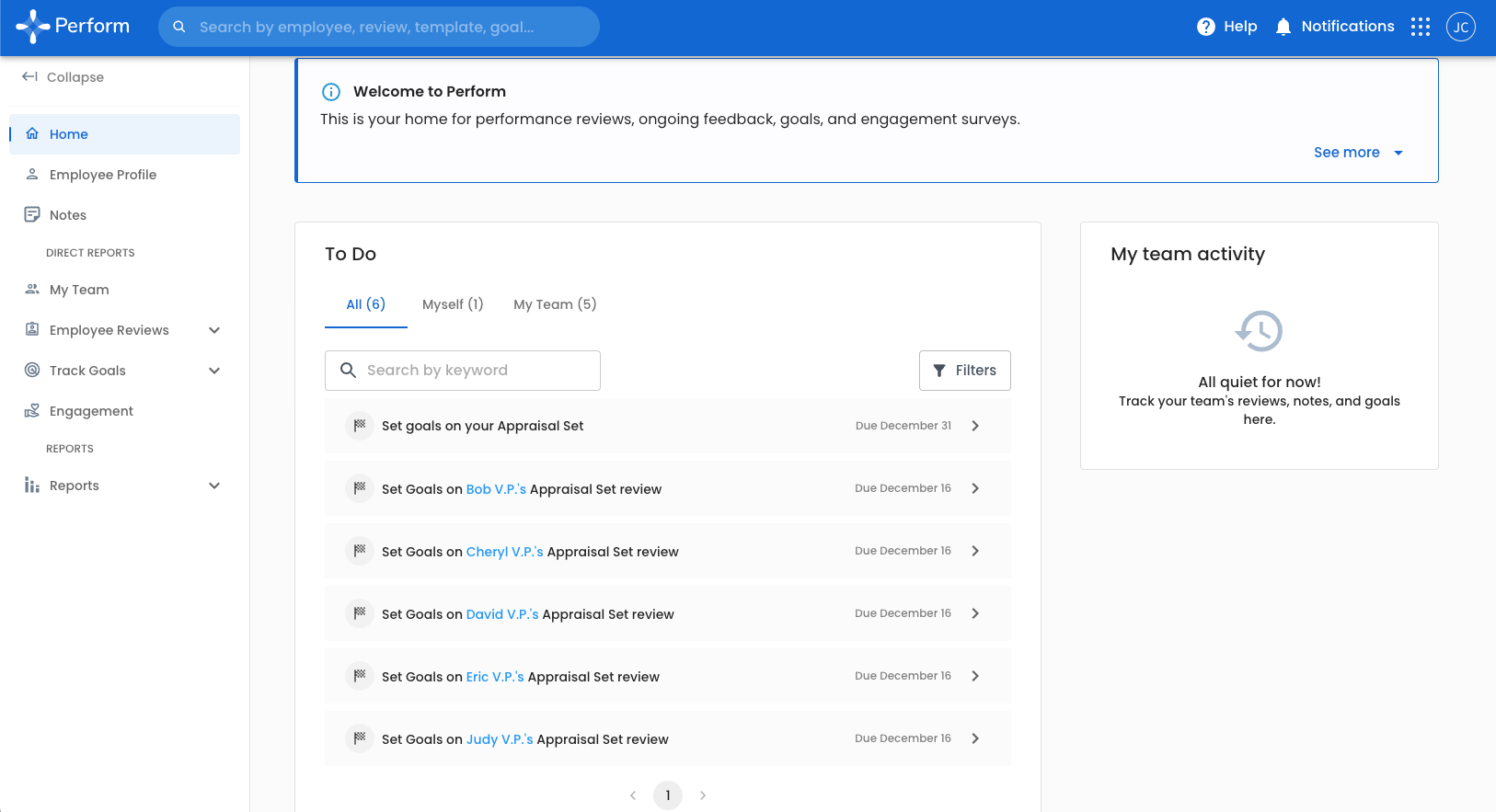Open Cheryl V.P.'s profile link
1496x812 pixels.
[505, 552]
